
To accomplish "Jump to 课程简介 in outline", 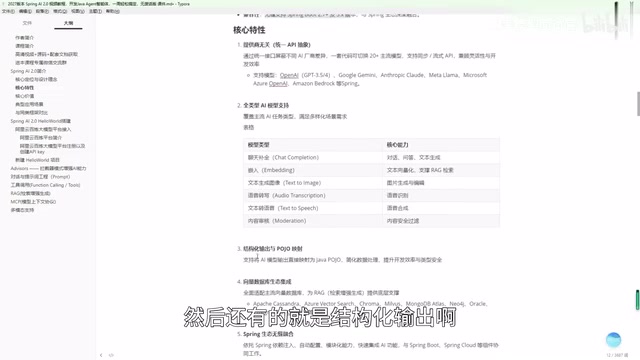I will [24, 46].
